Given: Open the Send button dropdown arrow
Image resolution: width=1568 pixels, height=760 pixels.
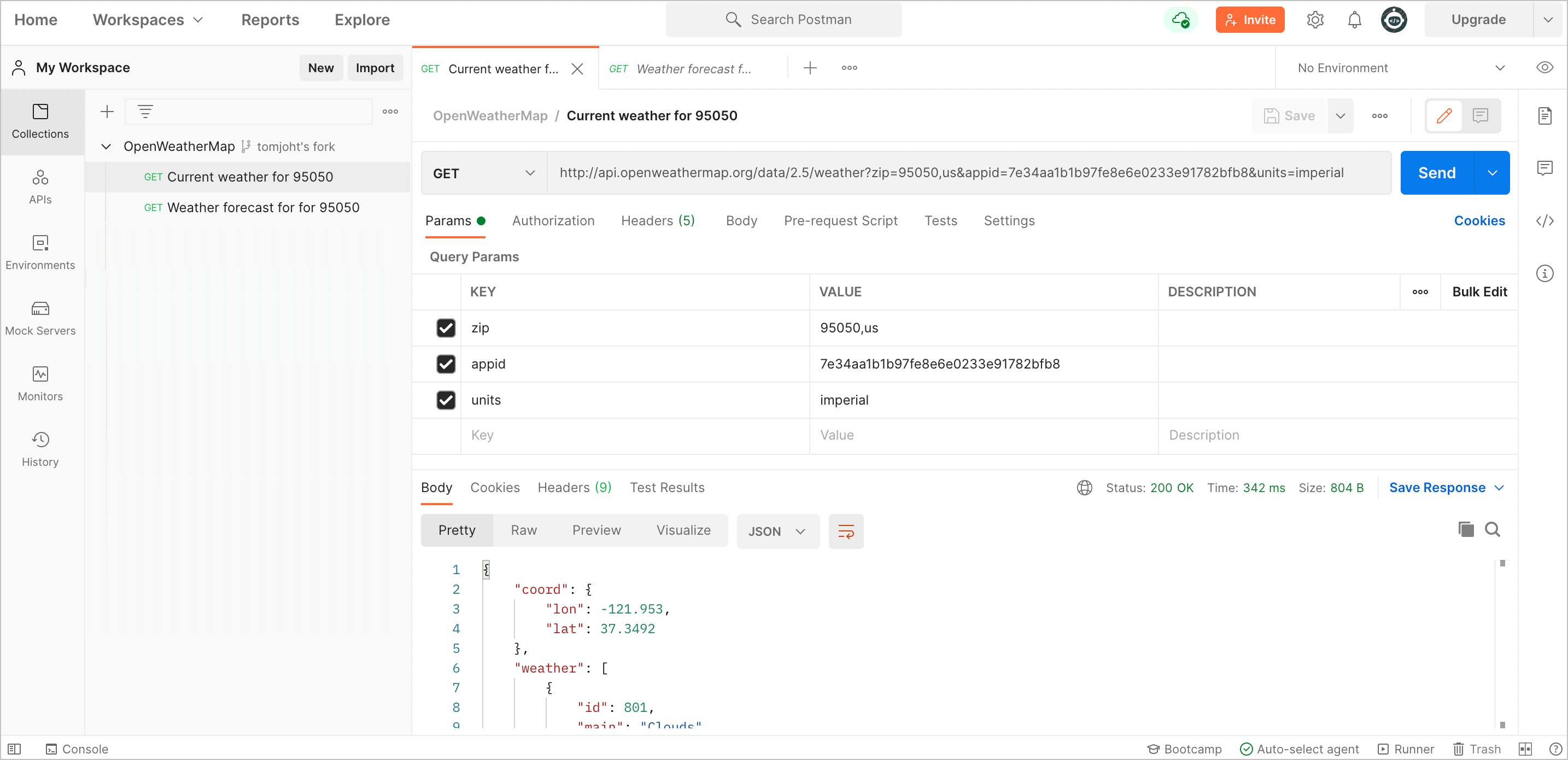Looking at the screenshot, I should coord(1492,173).
